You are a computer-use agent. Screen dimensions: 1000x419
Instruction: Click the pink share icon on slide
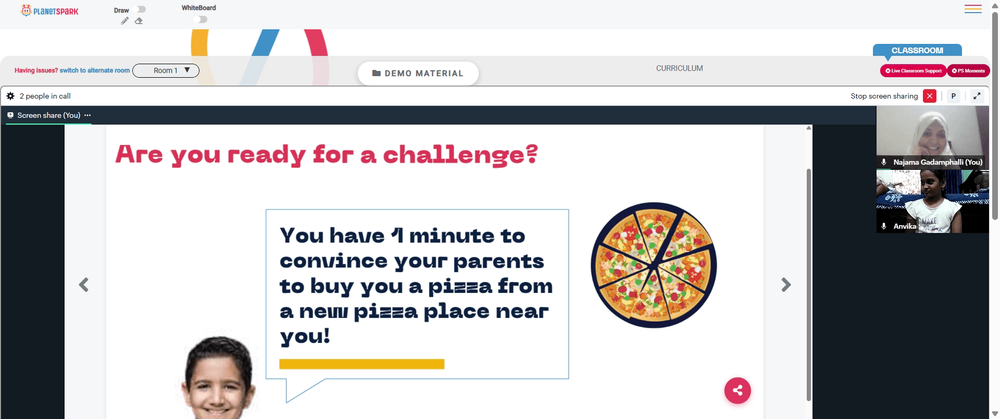pyautogui.click(x=737, y=390)
